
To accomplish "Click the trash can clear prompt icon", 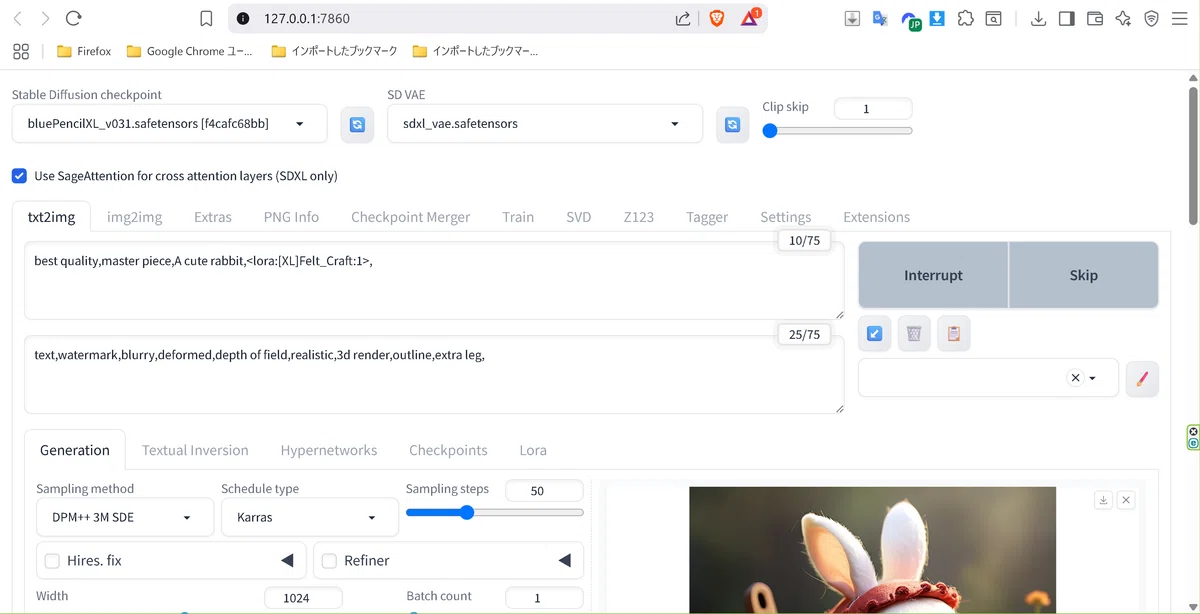I will [x=914, y=334].
